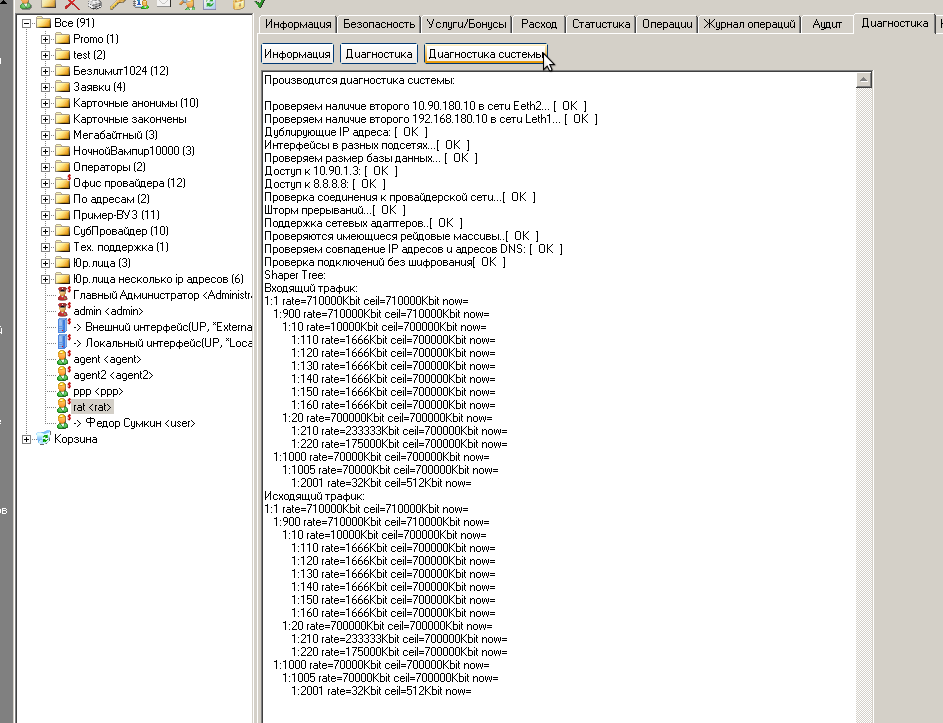Open the Статистика tab
The width and height of the screenshot is (943, 723).
click(602, 23)
